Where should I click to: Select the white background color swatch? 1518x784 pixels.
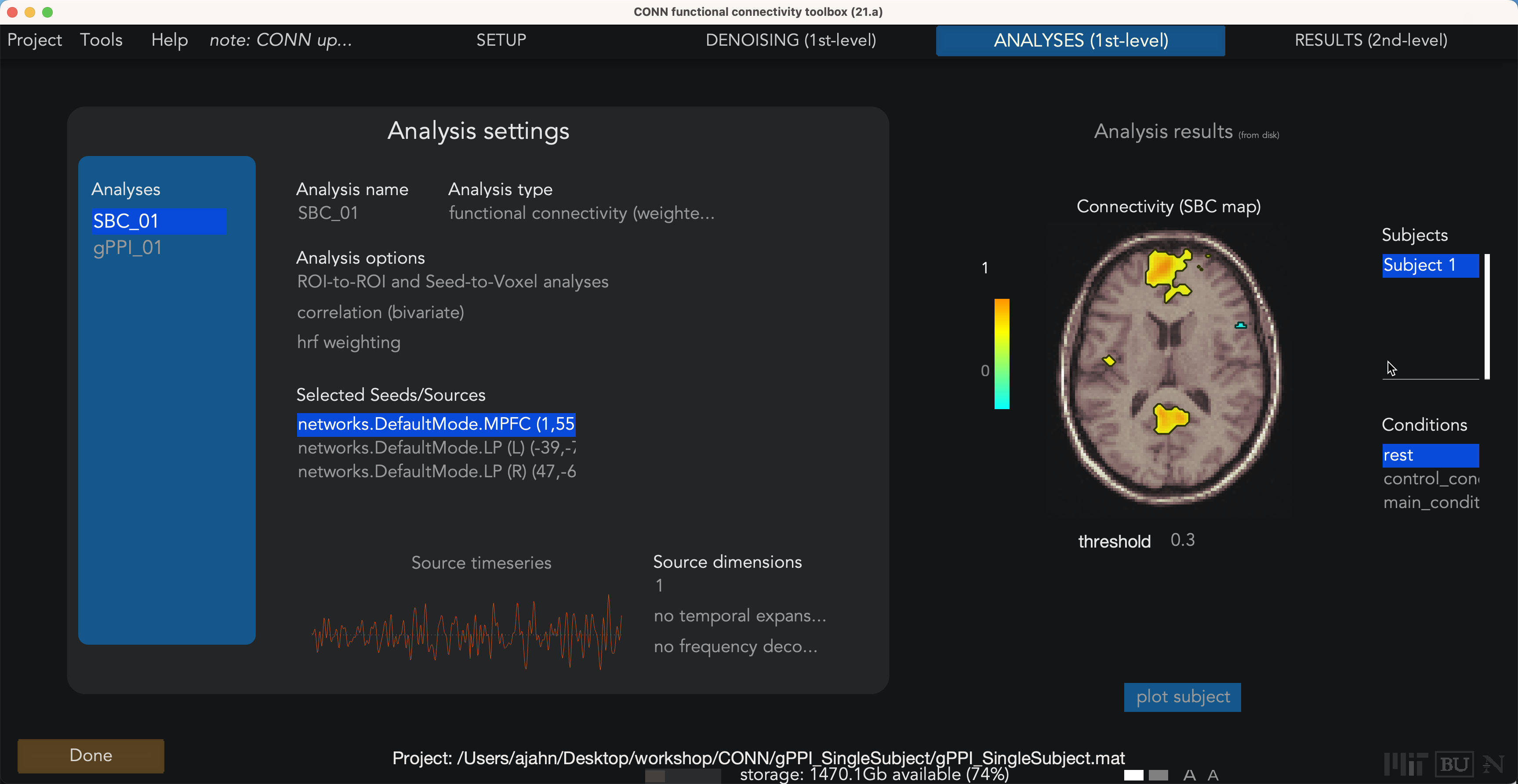(x=1133, y=775)
